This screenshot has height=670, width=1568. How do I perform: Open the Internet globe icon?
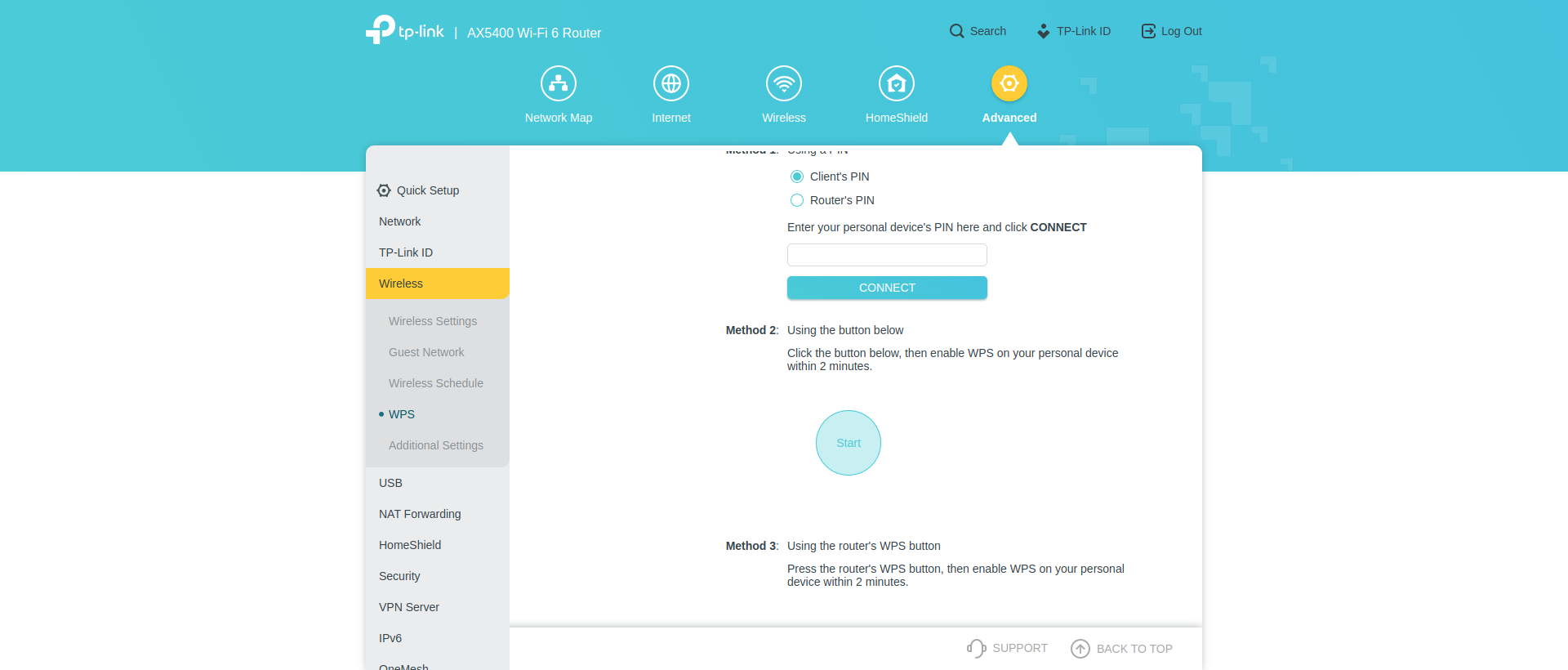[671, 83]
